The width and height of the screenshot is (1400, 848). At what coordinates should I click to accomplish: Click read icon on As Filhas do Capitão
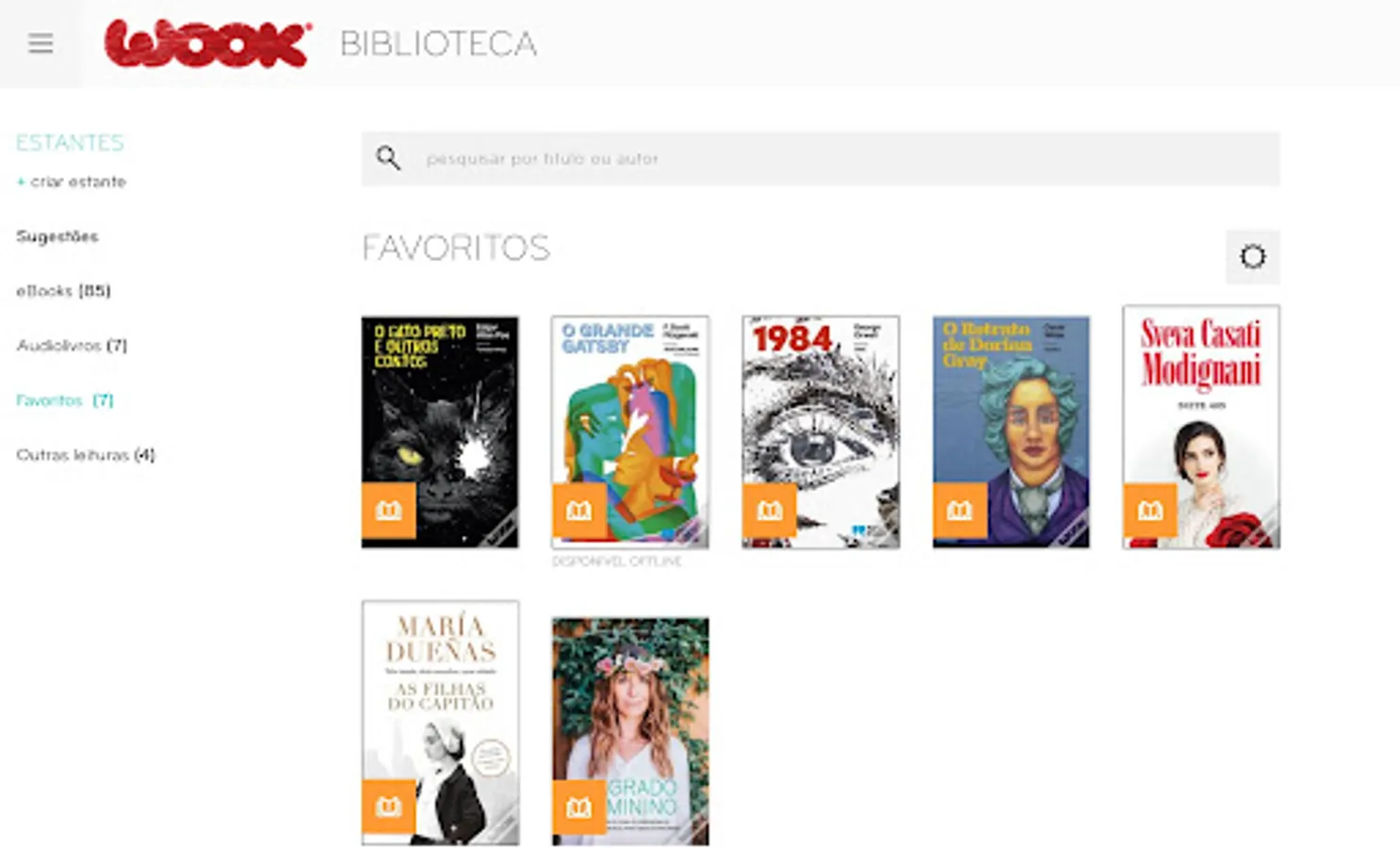point(389,807)
